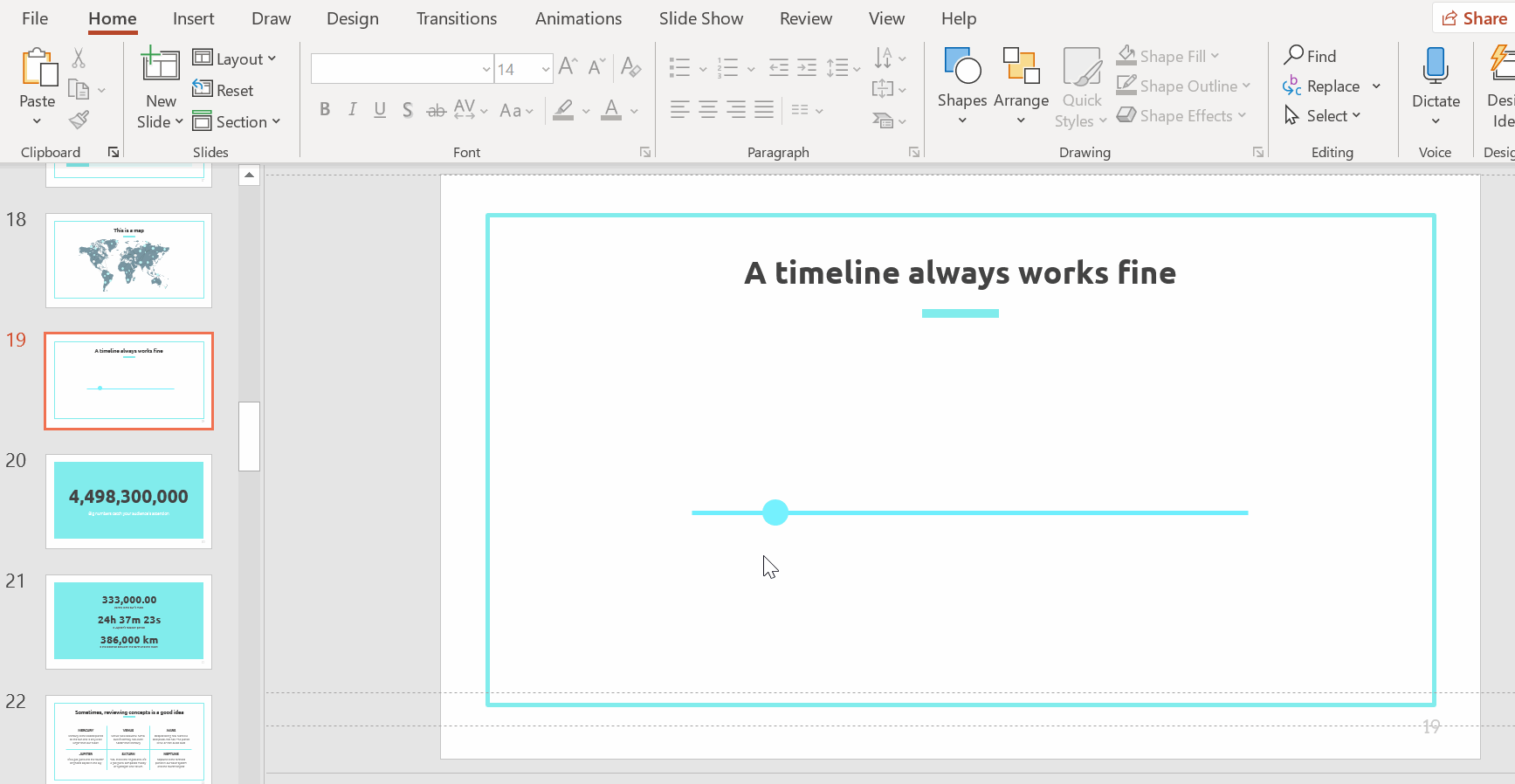1515x784 pixels.
Task: Insert a New Slide via icon
Action: tap(160, 66)
